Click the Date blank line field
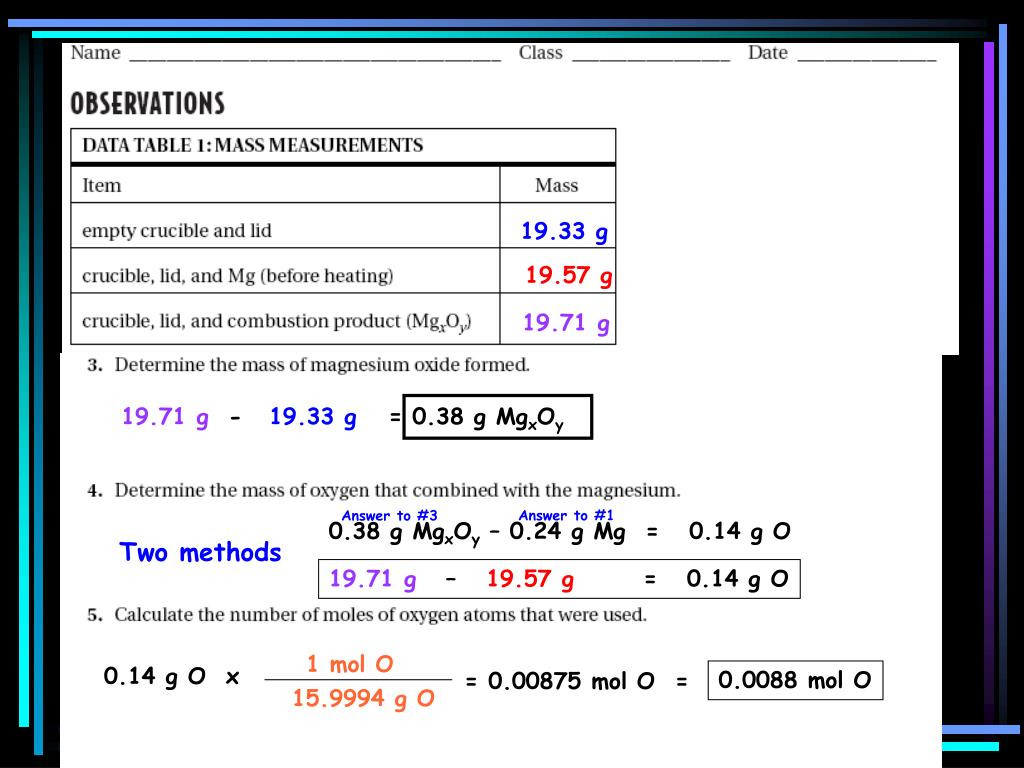Viewport: 1024px width, 768px height. point(867,56)
